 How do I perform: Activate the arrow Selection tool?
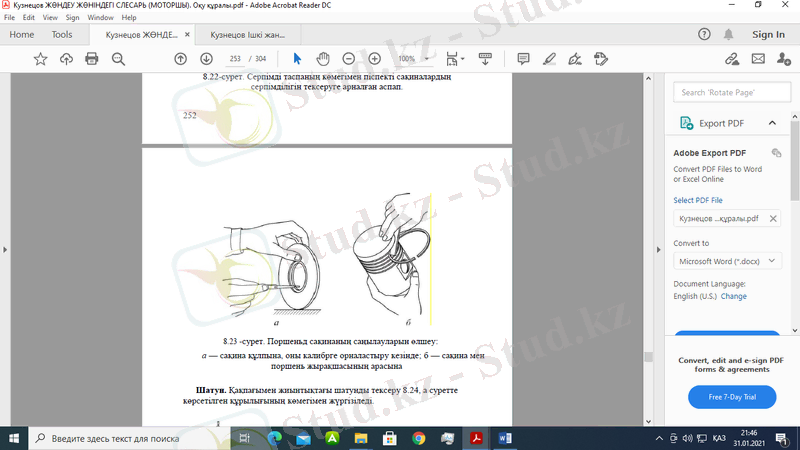[297, 59]
